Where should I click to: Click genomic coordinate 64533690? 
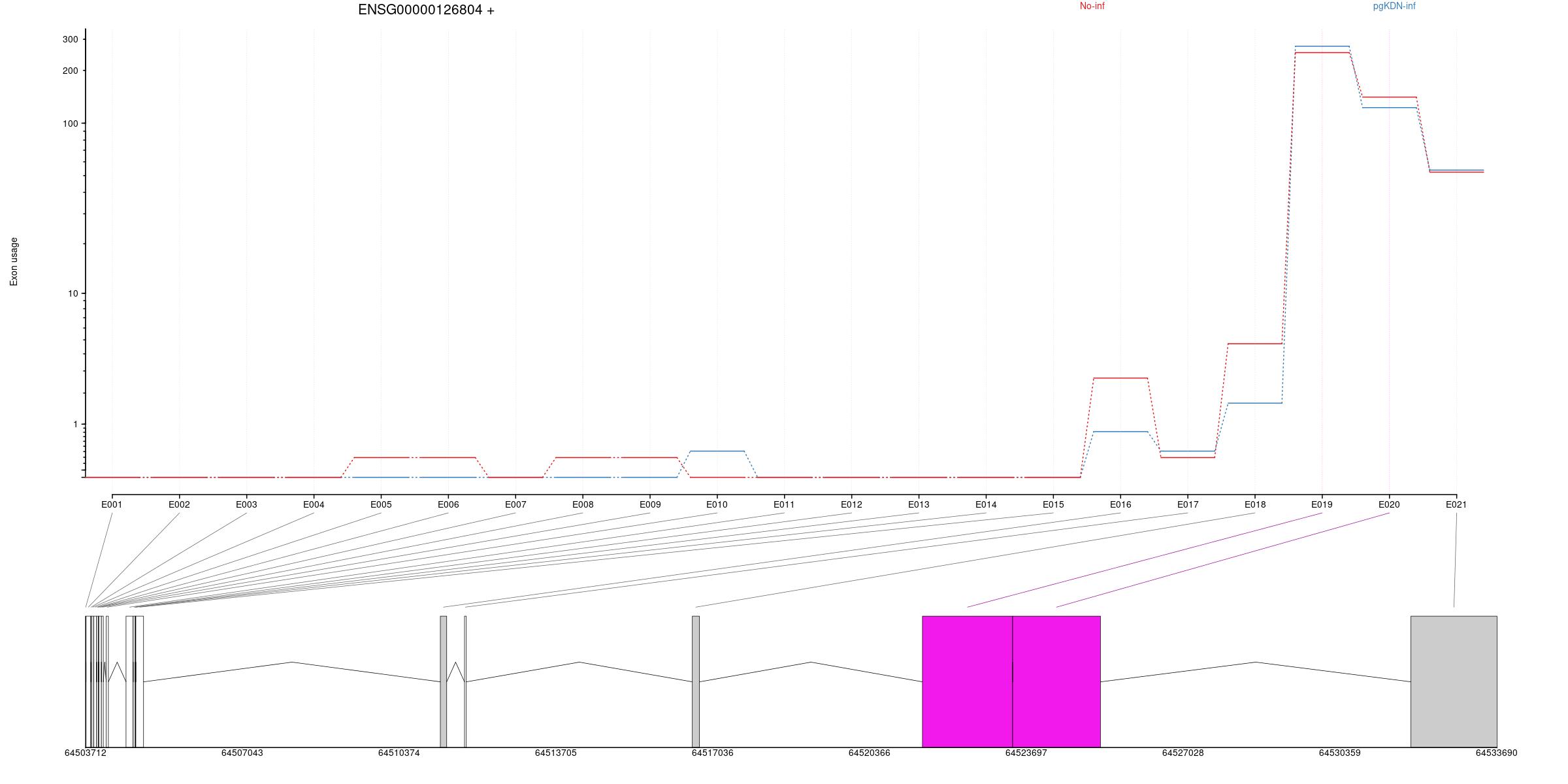point(1497,753)
